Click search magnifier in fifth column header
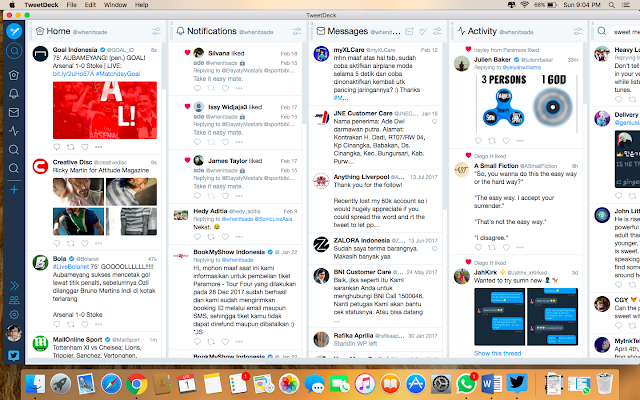 tap(602, 31)
